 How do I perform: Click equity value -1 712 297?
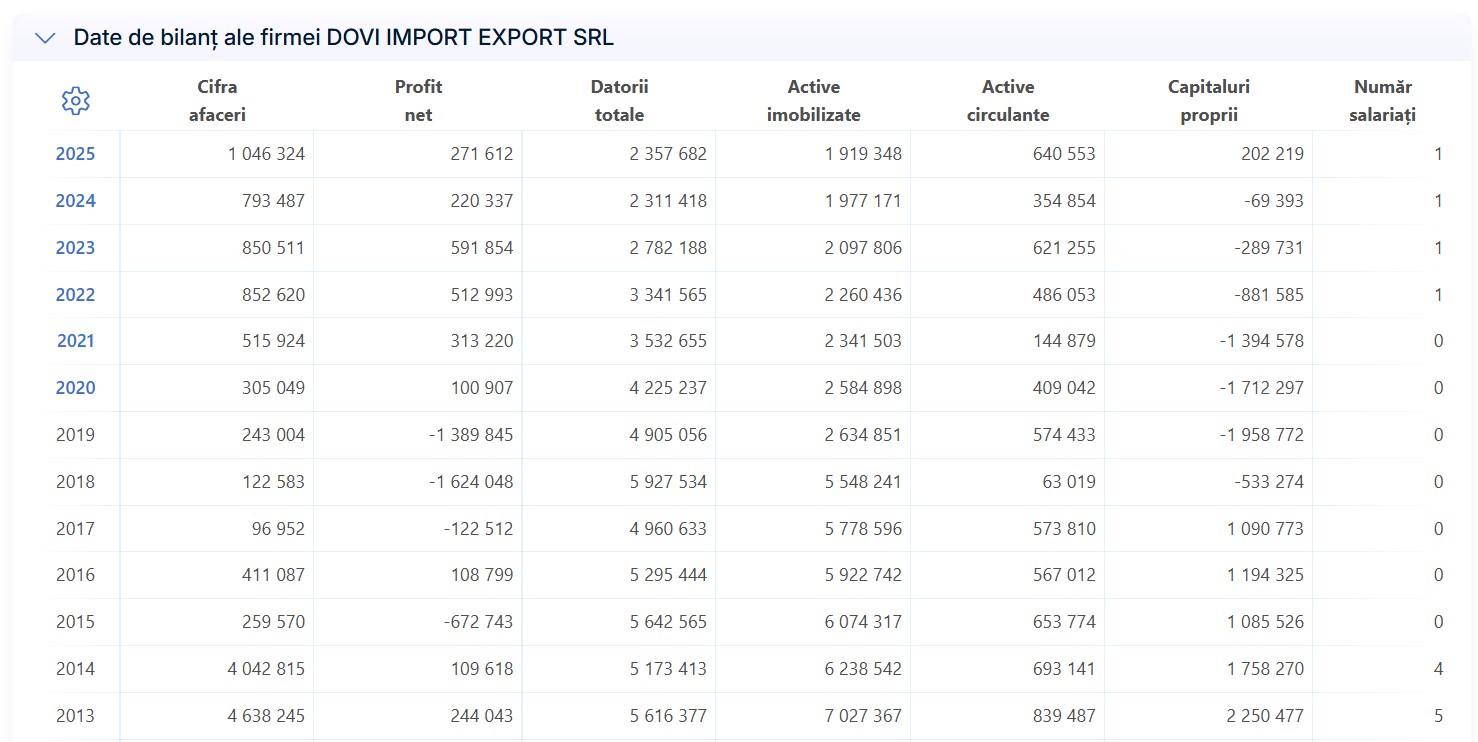1262,388
